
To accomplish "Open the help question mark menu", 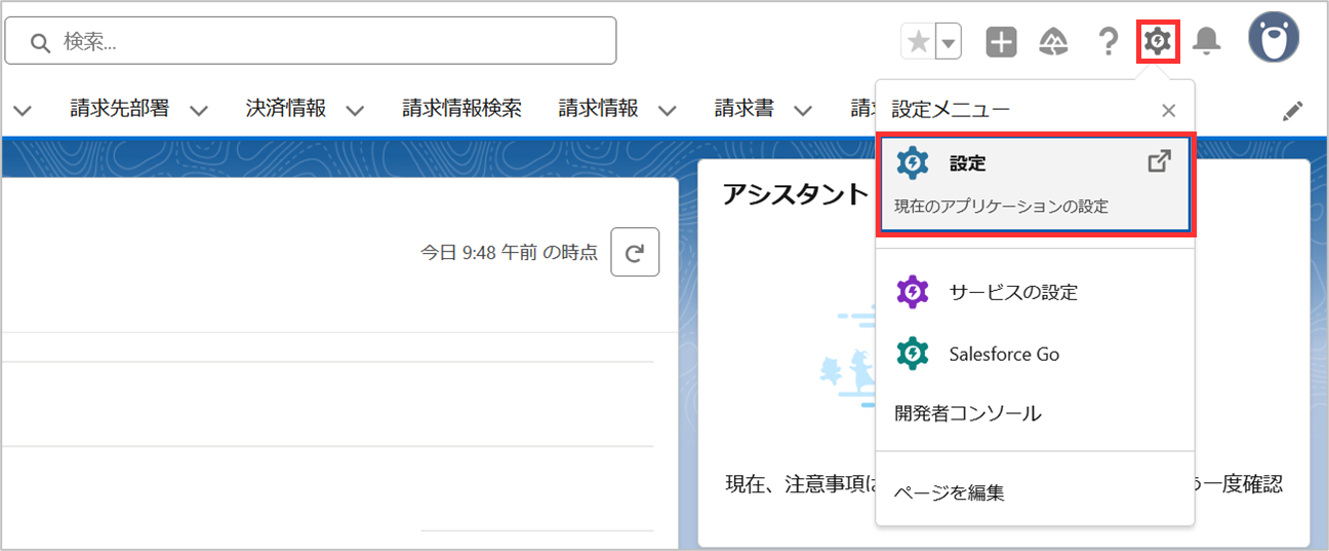I will click(x=1107, y=41).
